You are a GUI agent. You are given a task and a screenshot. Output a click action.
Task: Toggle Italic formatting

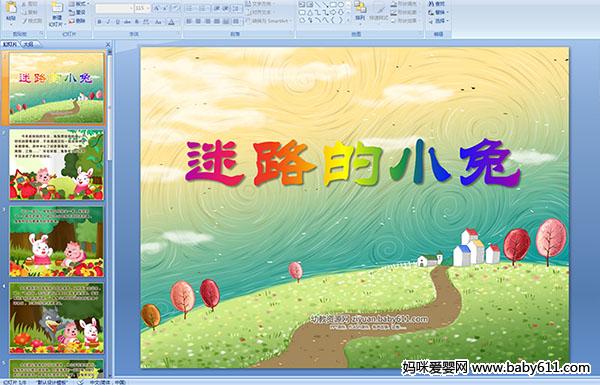pyautogui.click(x=108, y=22)
